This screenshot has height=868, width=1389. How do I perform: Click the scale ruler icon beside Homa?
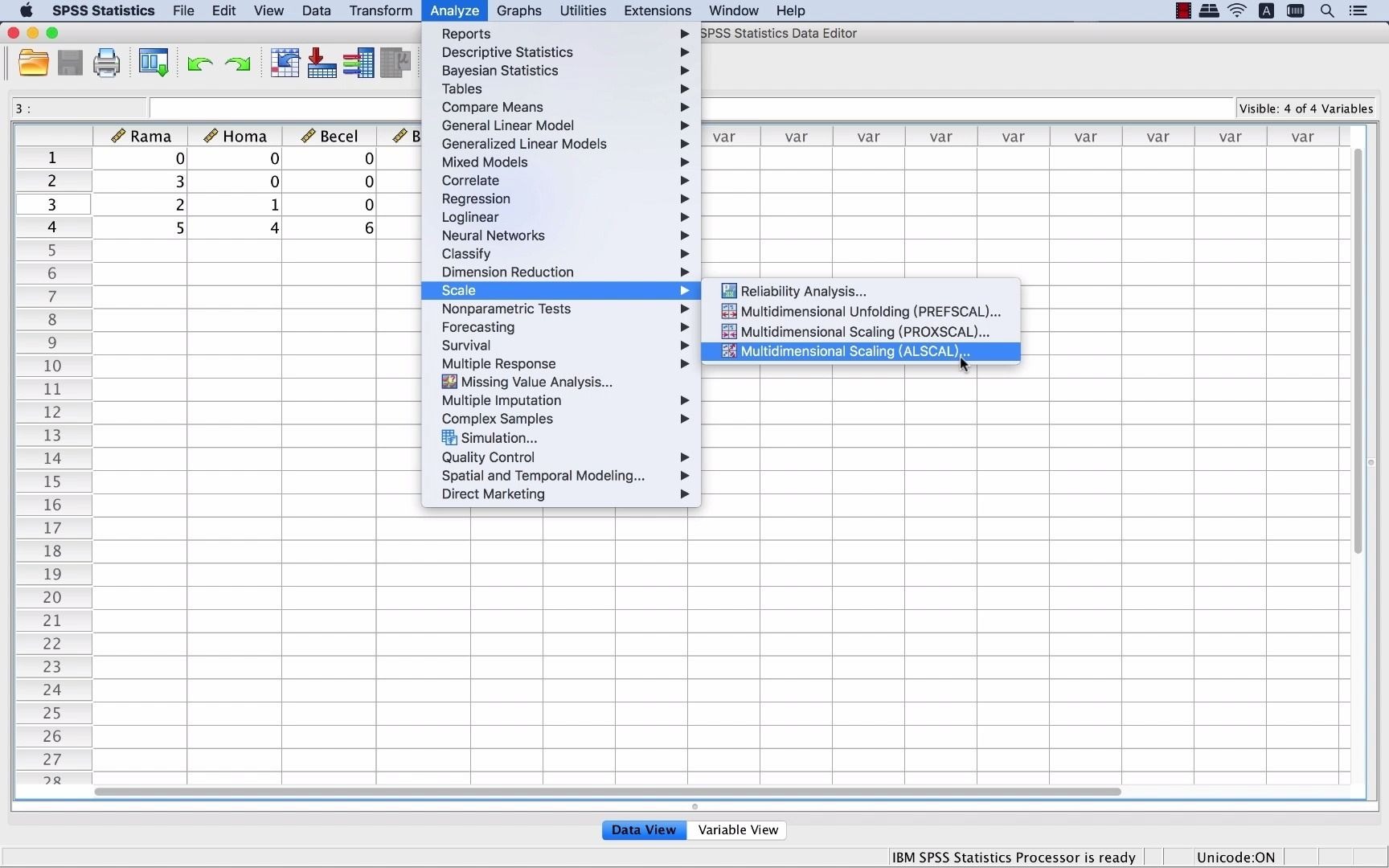pos(211,136)
